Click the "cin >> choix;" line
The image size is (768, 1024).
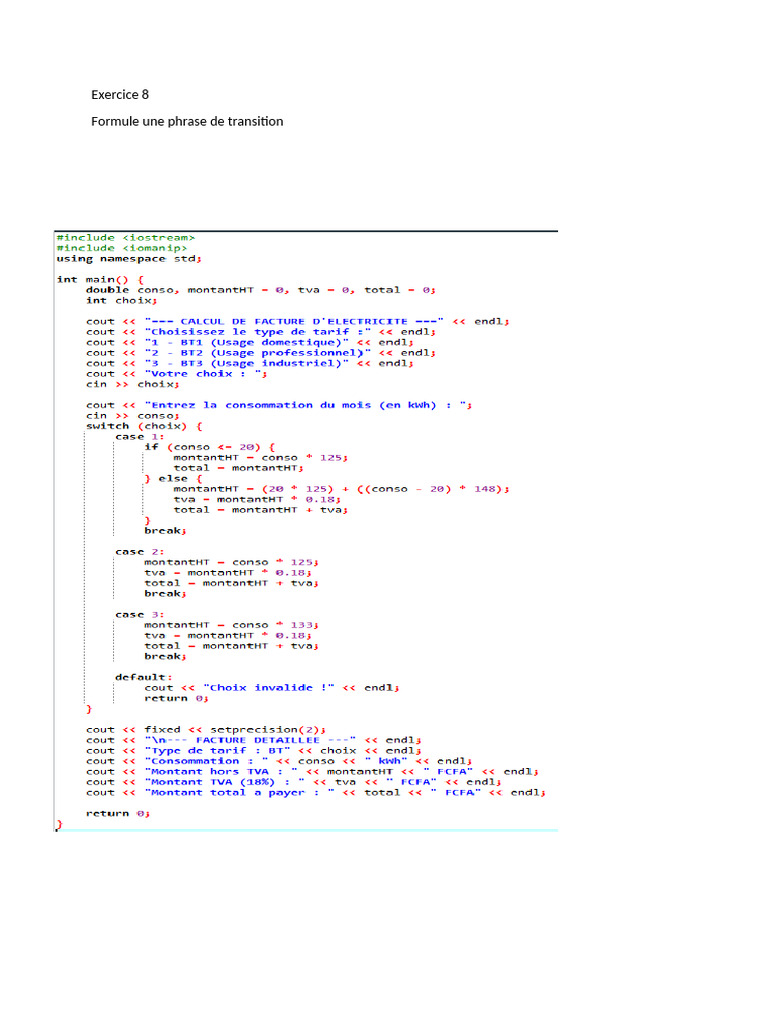(x=133, y=384)
